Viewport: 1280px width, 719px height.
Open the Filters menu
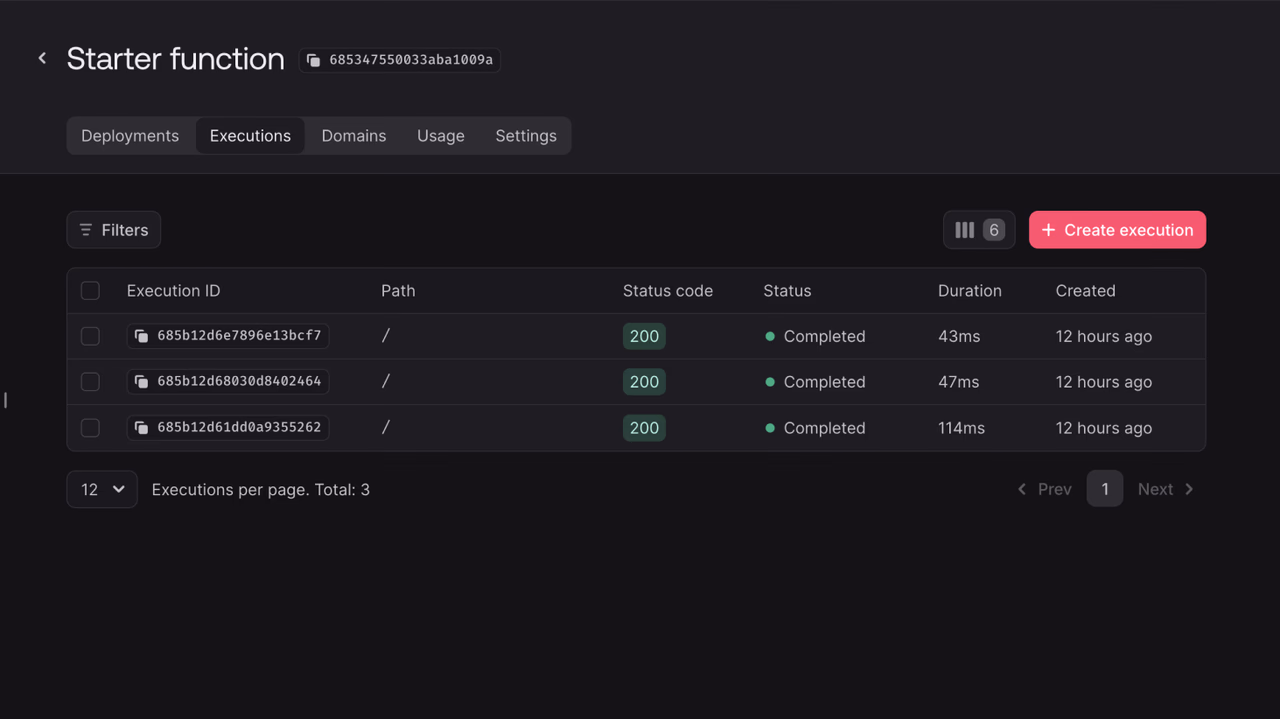114,230
